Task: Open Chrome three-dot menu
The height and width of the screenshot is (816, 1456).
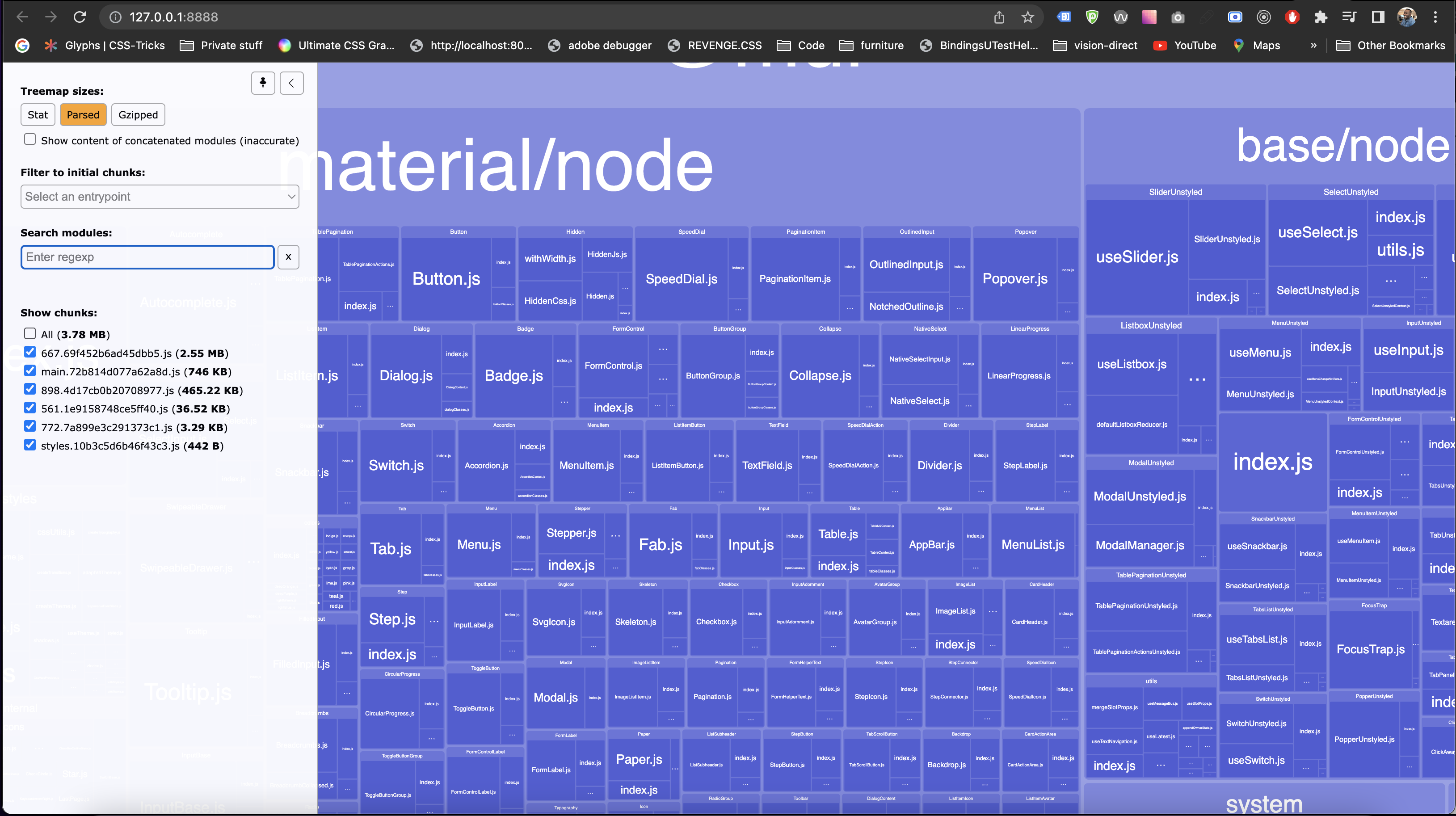Action: [1435, 17]
